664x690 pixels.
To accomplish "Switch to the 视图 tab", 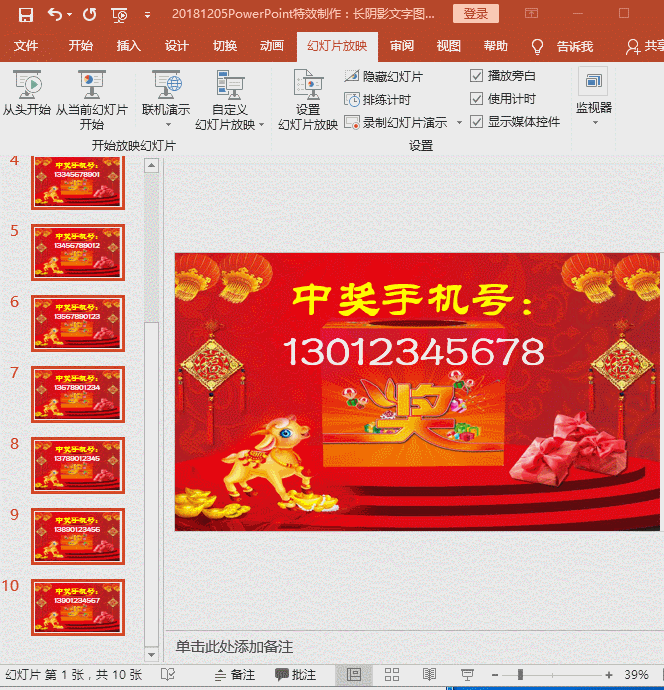I will 448,46.
